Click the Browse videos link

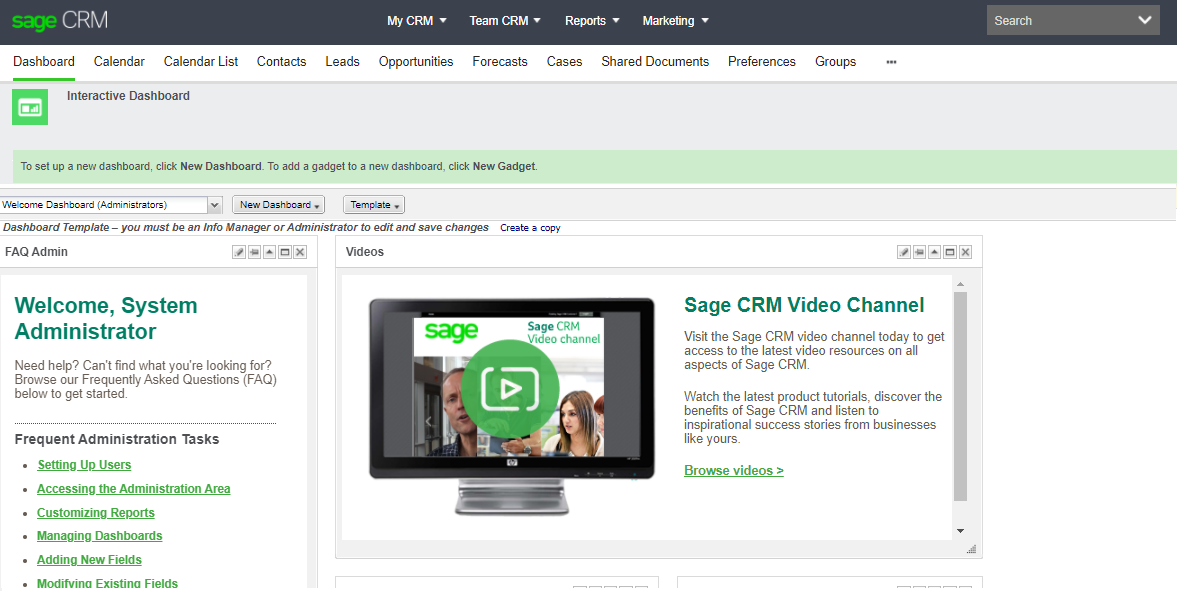(x=734, y=471)
